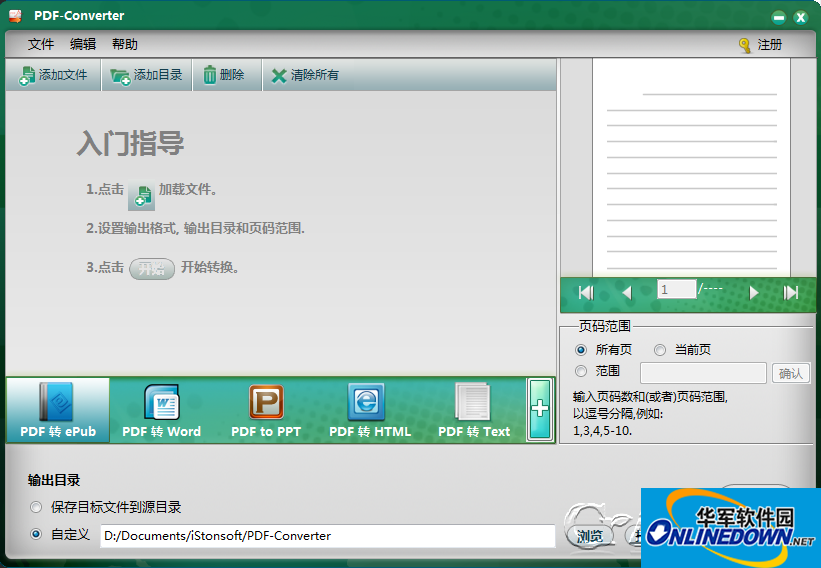The image size is (821, 568).
Task: Minimize the PDF-Converter window
Action: [x=779, y=18]
